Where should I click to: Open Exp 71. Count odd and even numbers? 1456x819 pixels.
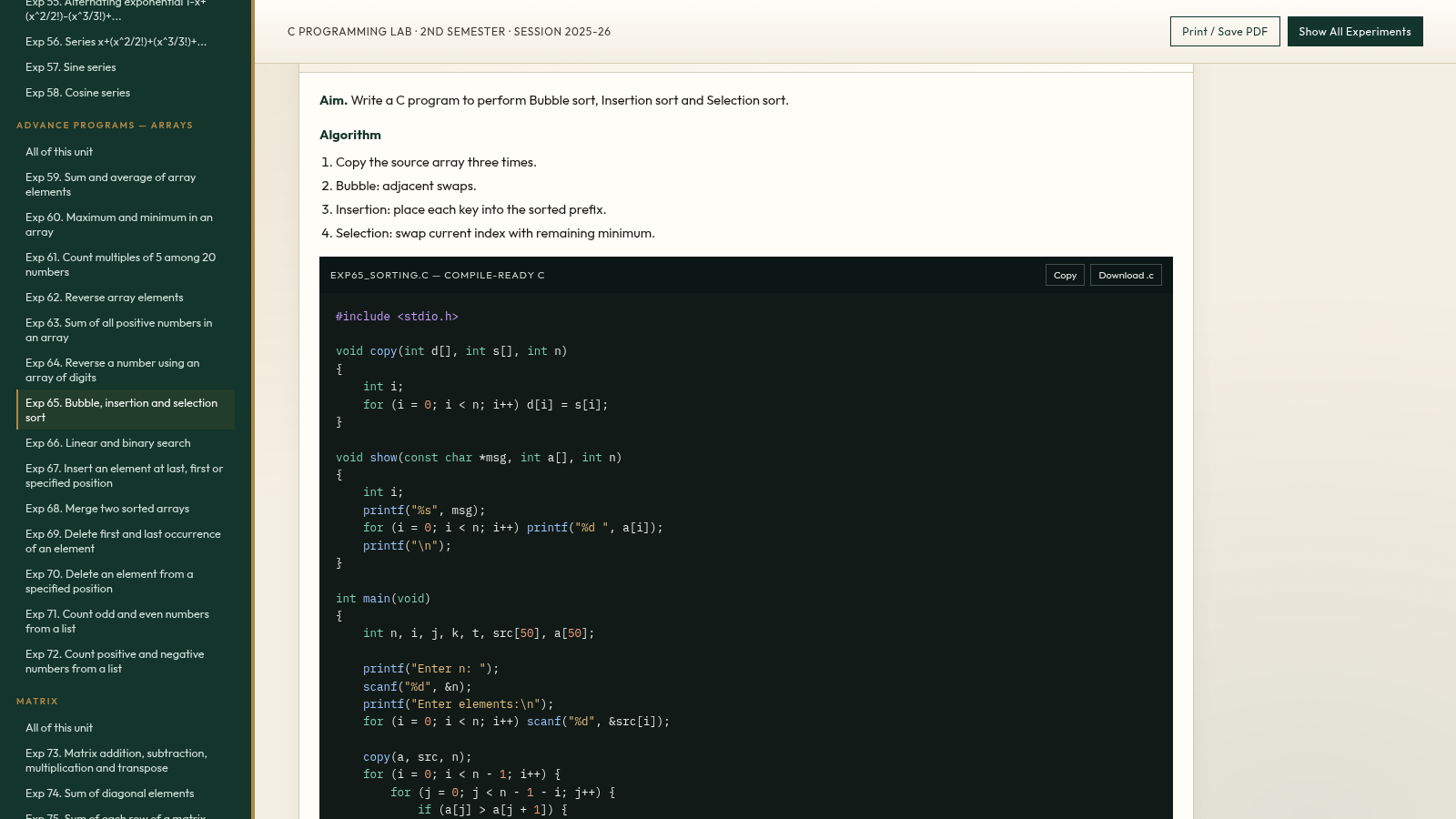coord(126,622)
